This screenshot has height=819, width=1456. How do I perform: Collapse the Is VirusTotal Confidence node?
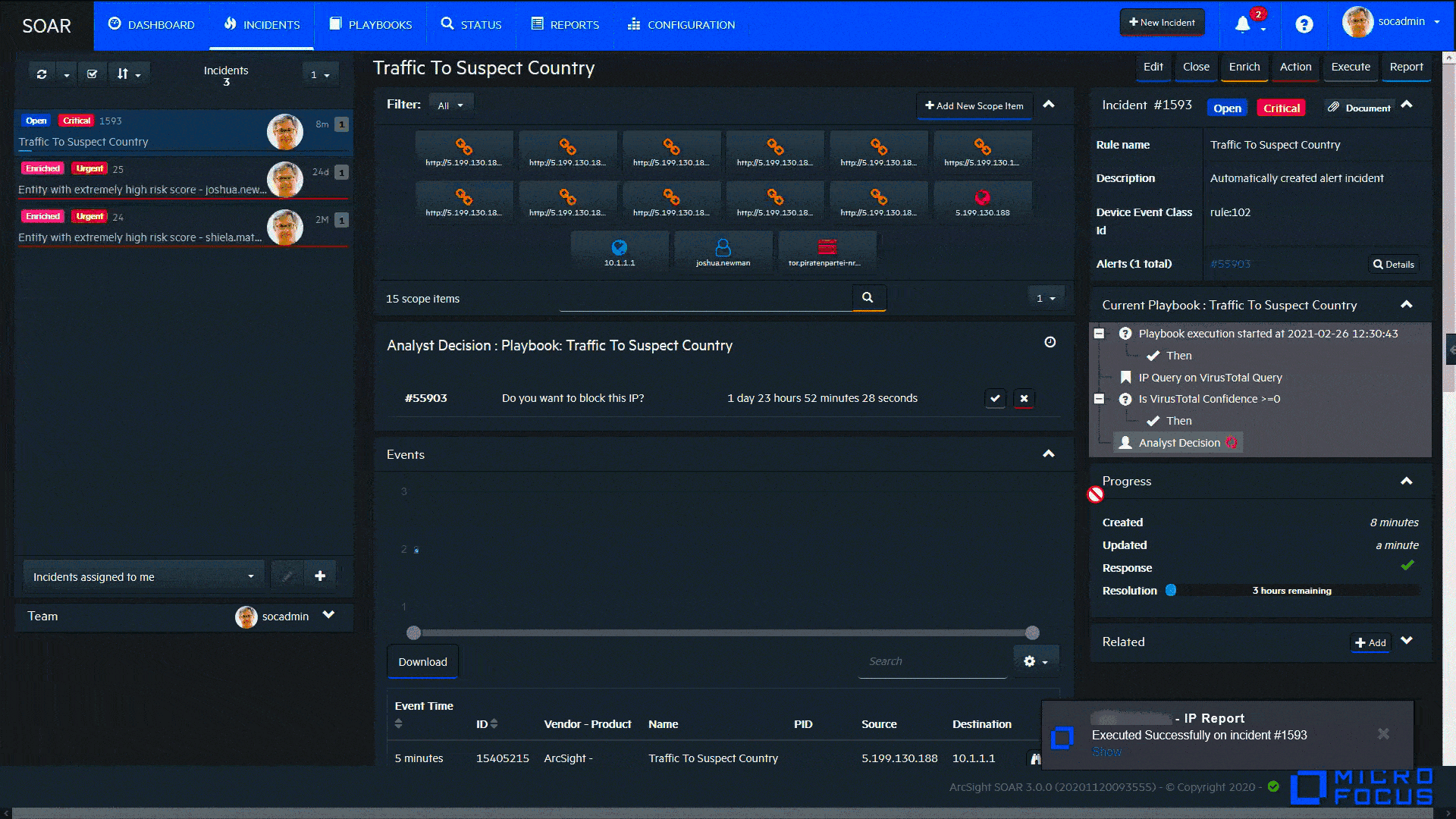1099,399
